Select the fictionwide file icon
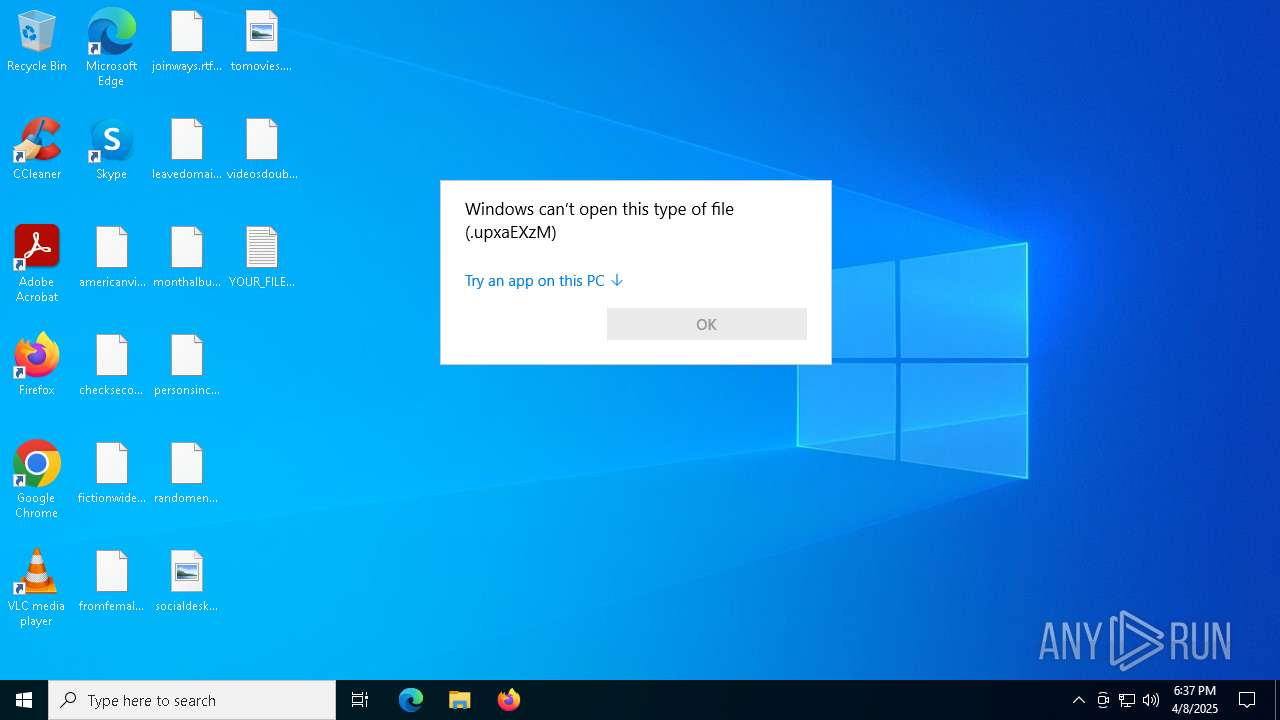This screenshot has height=720, width=1280. point(111,474)
